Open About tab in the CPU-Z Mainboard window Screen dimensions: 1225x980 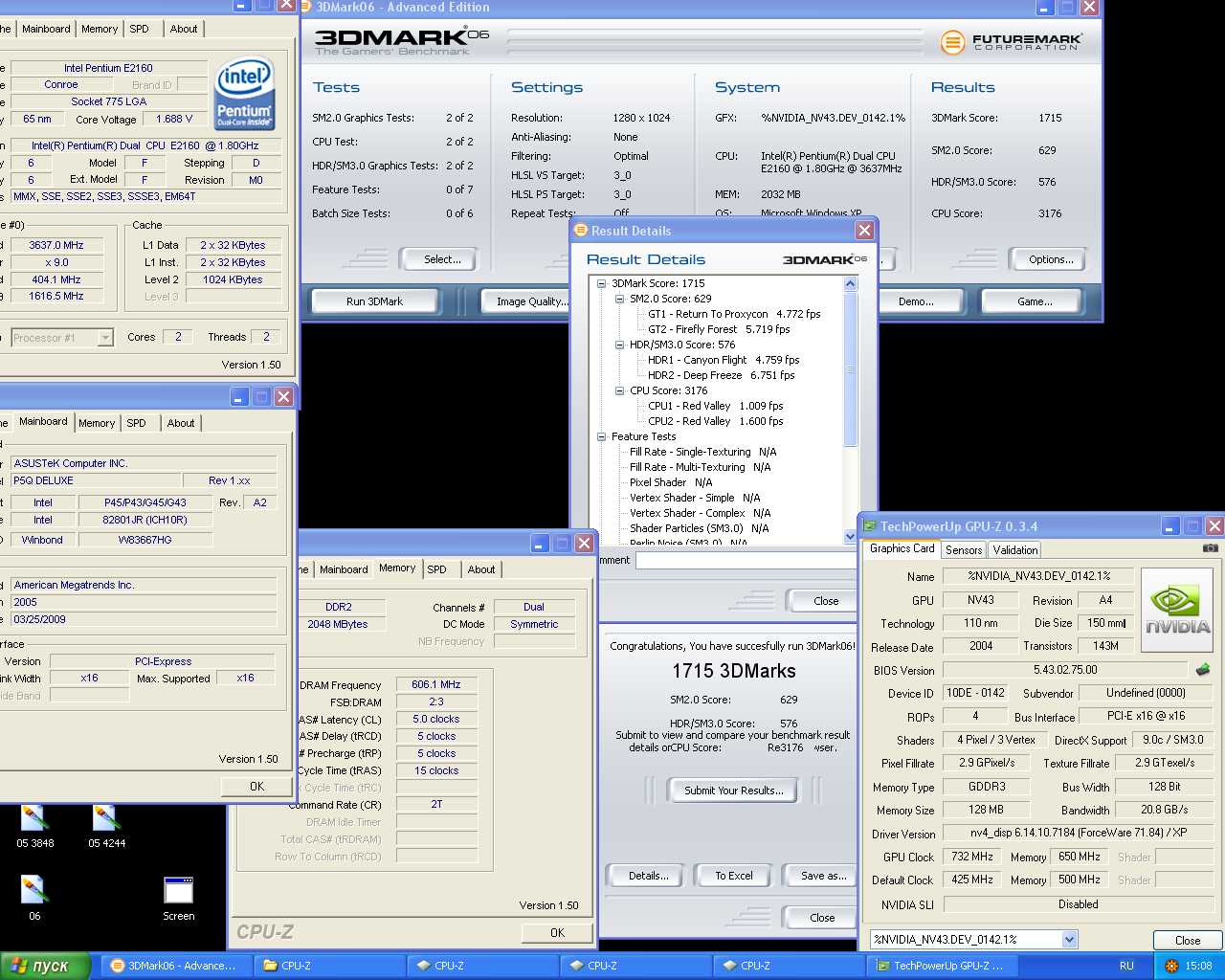[181, 423]
